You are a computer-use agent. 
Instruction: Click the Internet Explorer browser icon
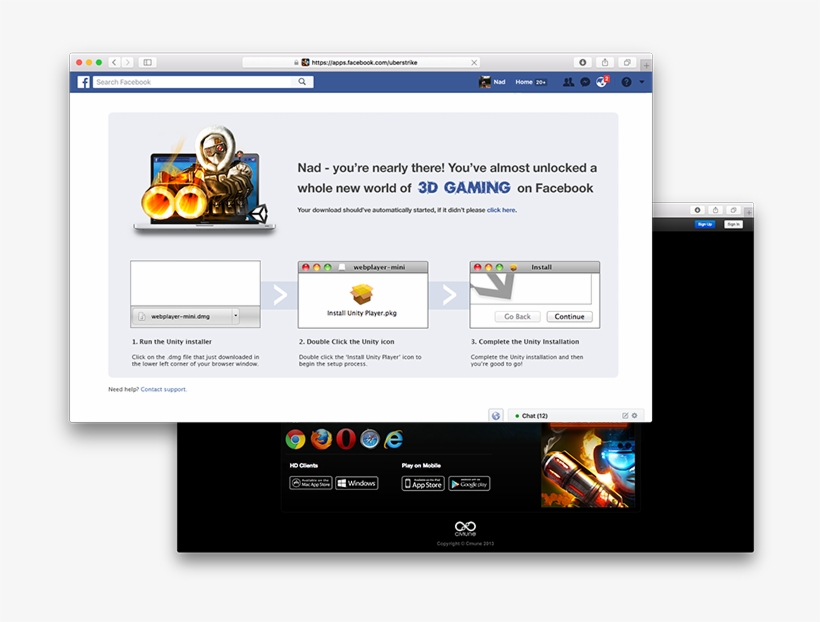tap(394, 439)
